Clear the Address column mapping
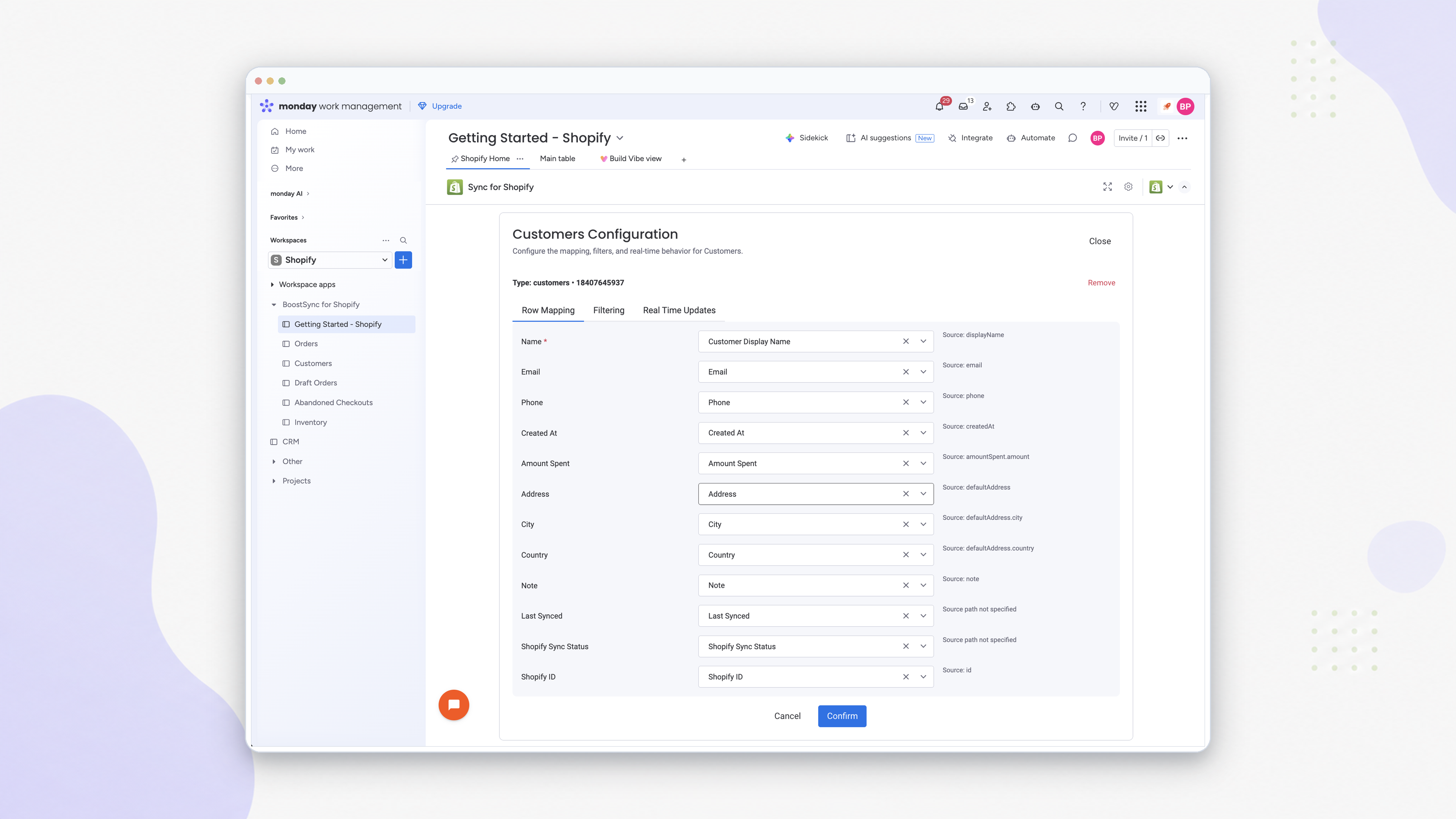The image size is (1456, 819). [906, 494]
